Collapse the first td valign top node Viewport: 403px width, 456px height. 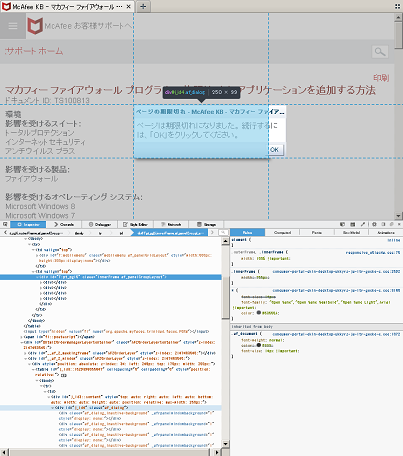pos(33,250)
